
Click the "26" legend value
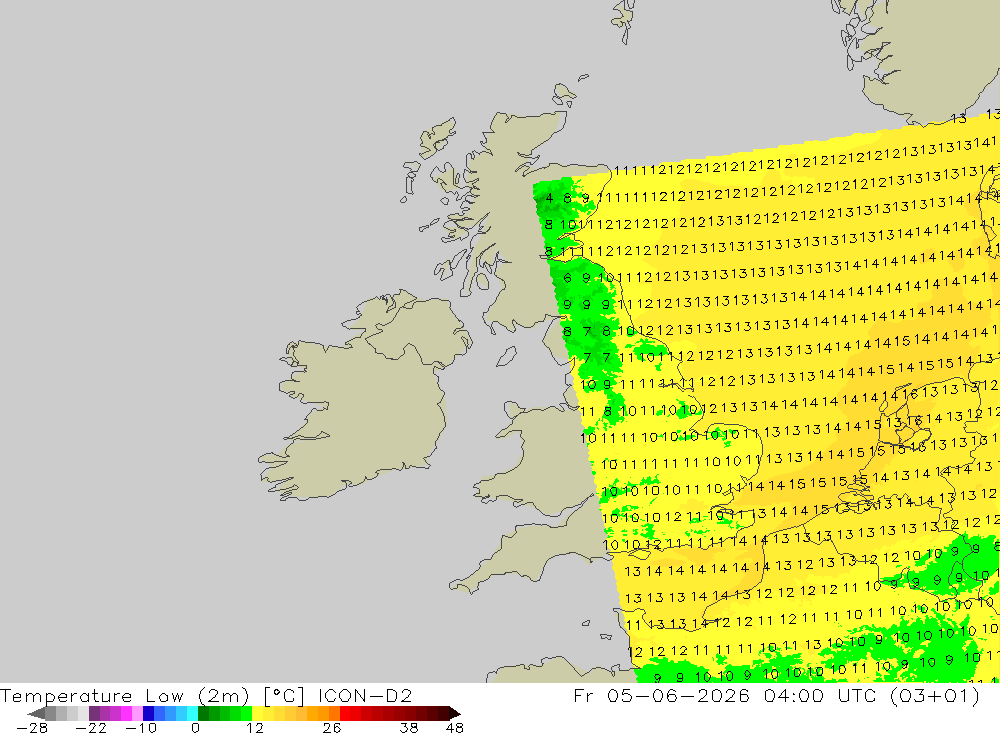click(332, 728)
